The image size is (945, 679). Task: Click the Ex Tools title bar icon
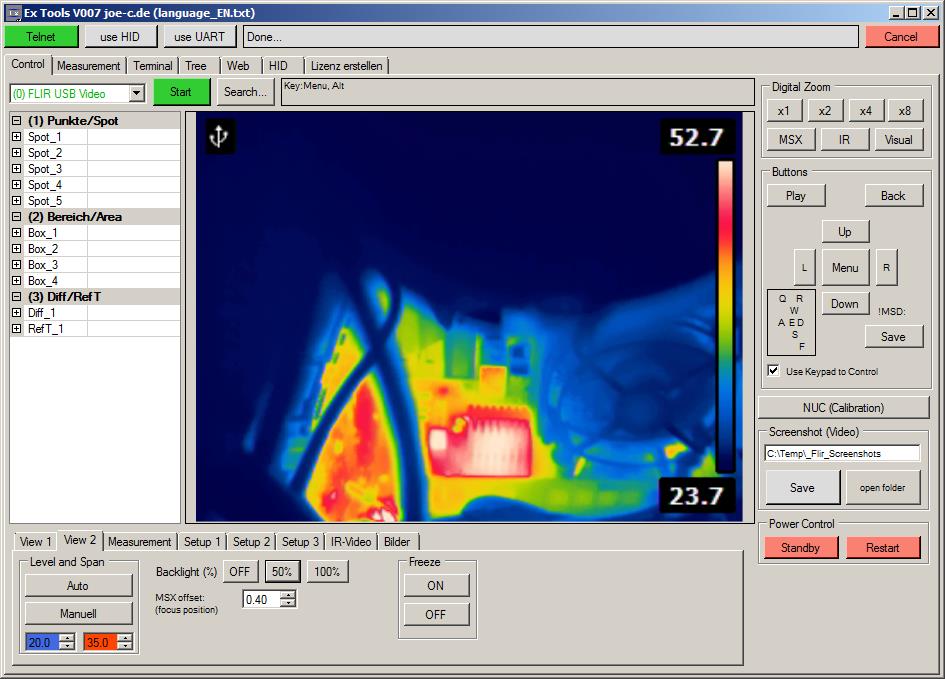pos(13,12)
